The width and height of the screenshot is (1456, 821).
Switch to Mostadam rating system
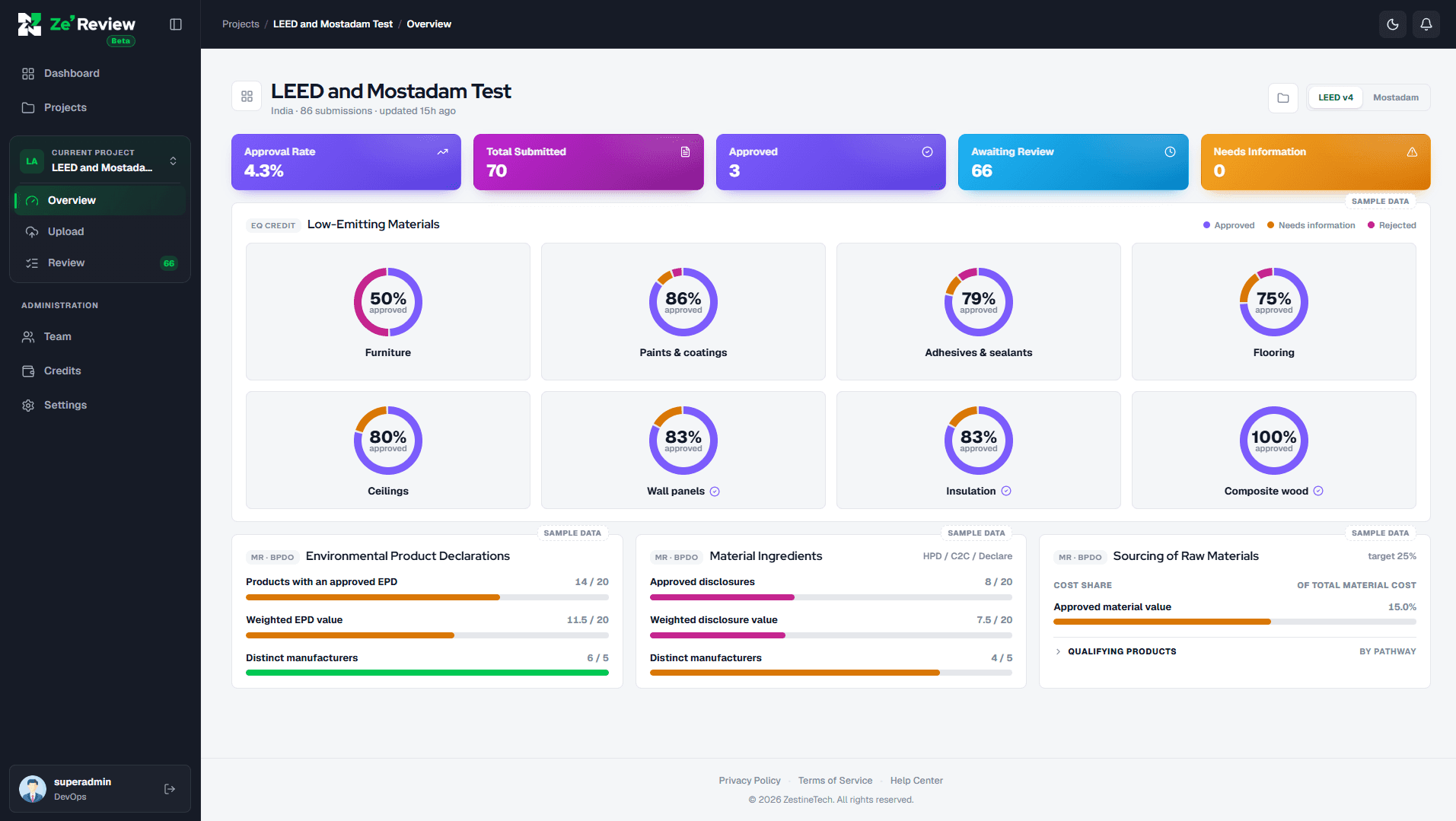tap(1395, 97)
